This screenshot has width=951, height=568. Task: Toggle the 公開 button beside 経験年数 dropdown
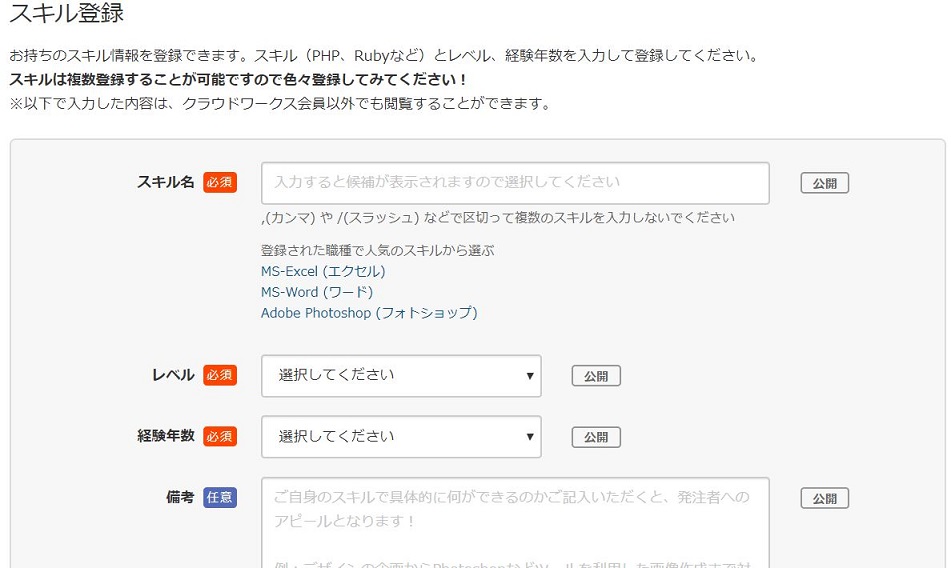(596, 437)
